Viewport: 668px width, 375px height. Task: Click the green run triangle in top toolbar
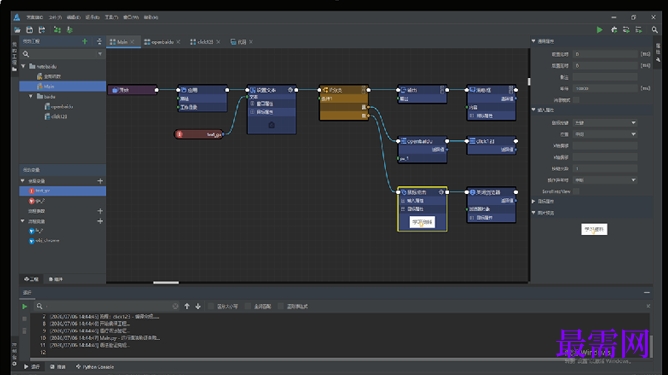[599, 30]
